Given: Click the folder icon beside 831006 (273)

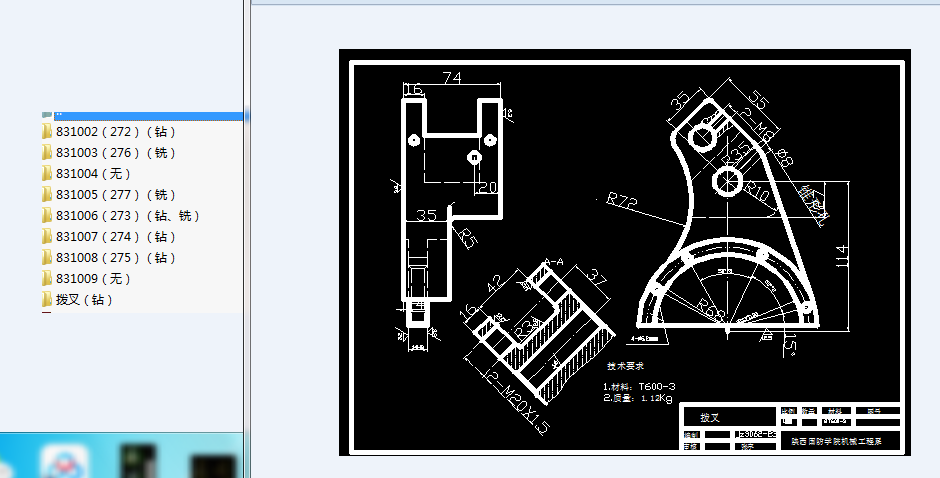Looking at the screenshot, I should [46, 216].
